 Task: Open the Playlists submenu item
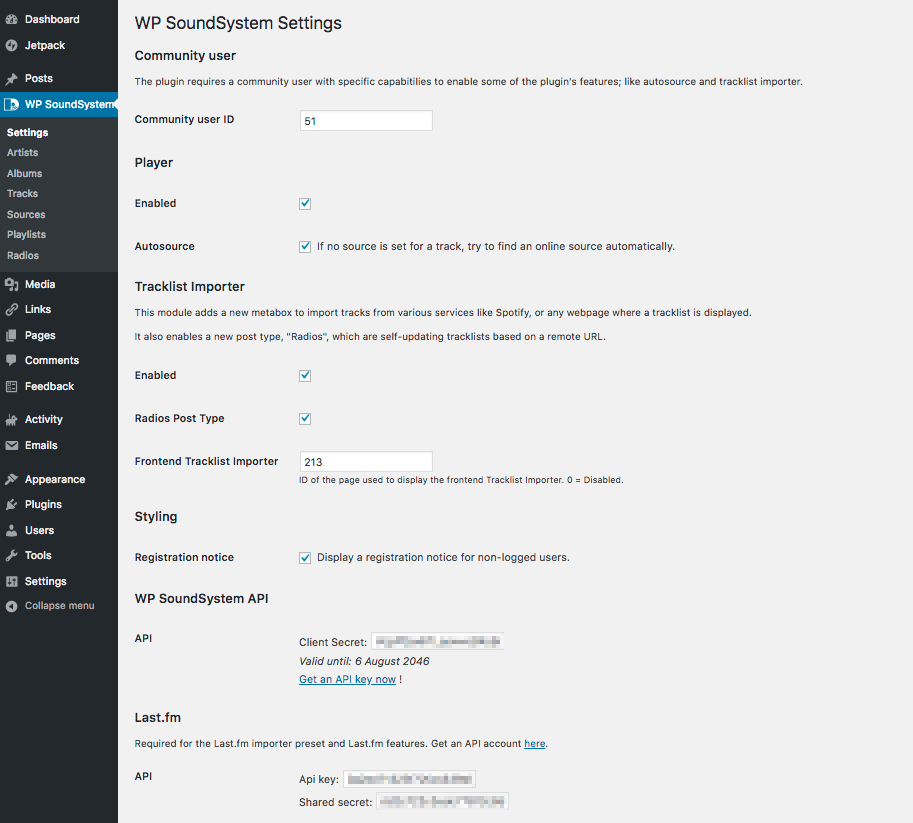[27, 235]
